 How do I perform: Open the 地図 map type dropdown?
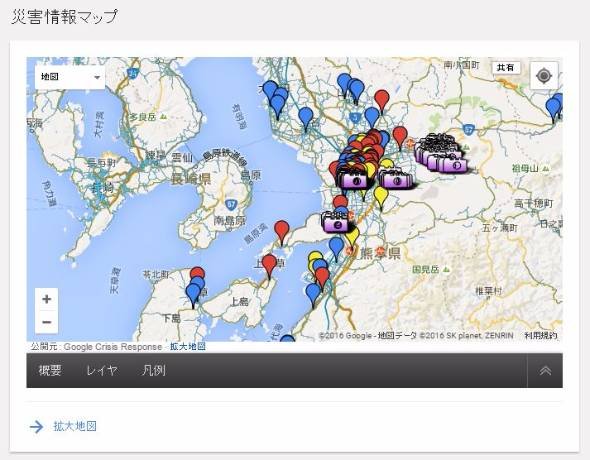pos(70,77)
